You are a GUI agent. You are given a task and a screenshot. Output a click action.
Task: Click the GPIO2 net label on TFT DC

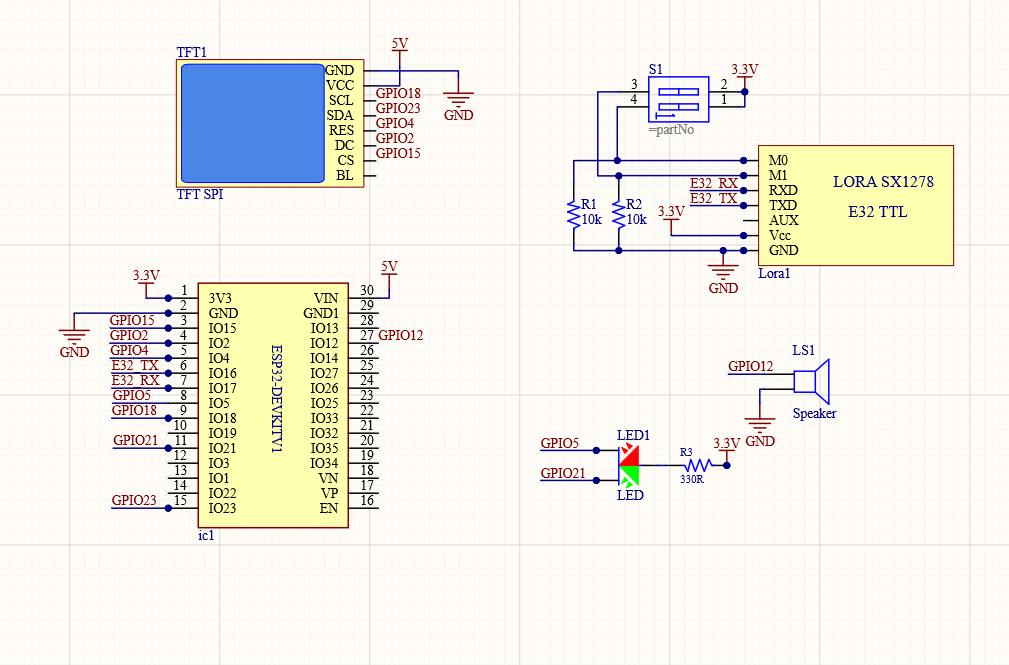(x=395, y=138)
